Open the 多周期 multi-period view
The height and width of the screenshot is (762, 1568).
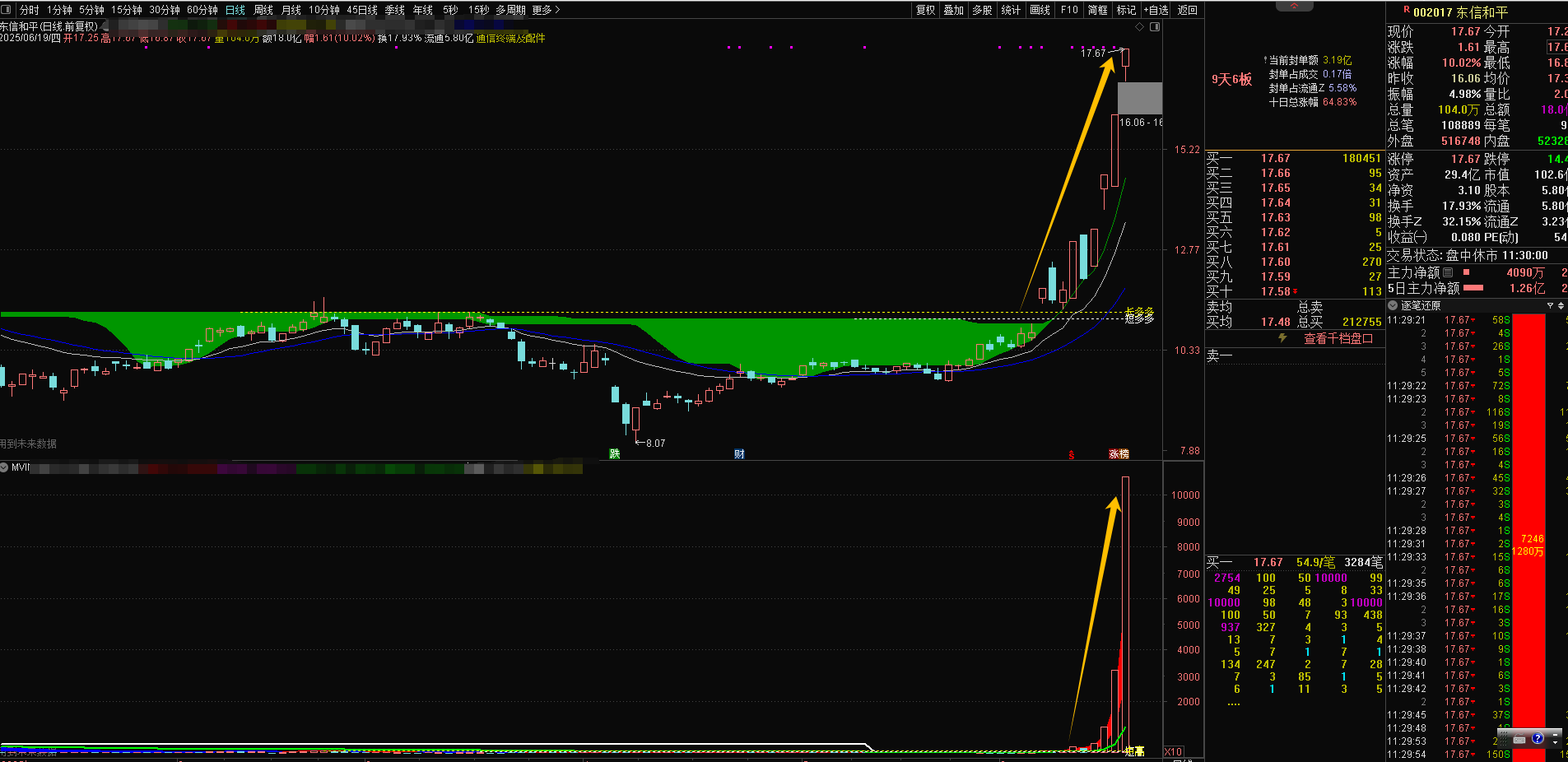point(510,10)
